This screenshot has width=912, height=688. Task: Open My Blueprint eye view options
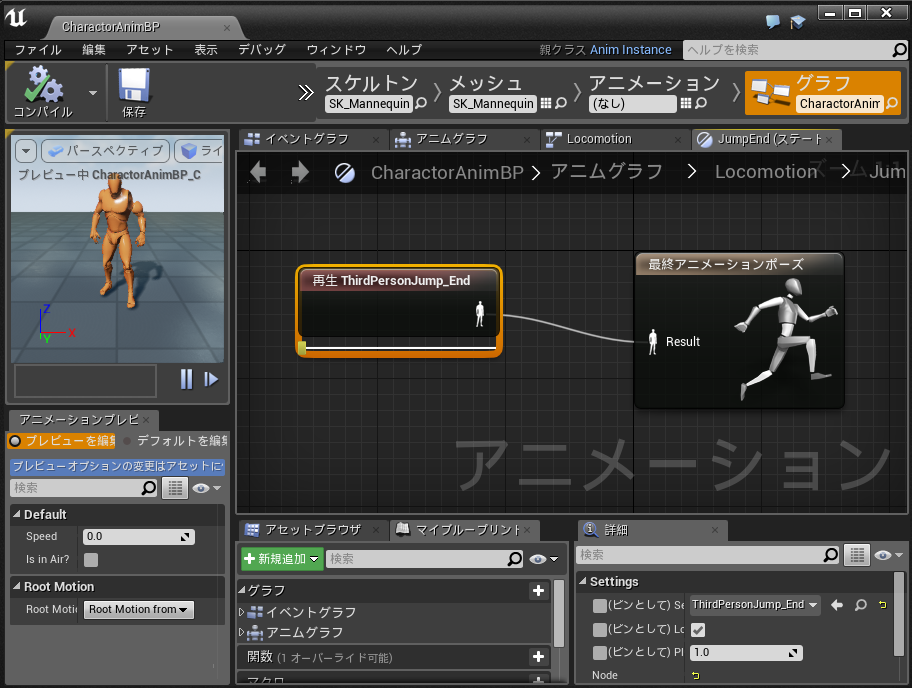(544, 559)
